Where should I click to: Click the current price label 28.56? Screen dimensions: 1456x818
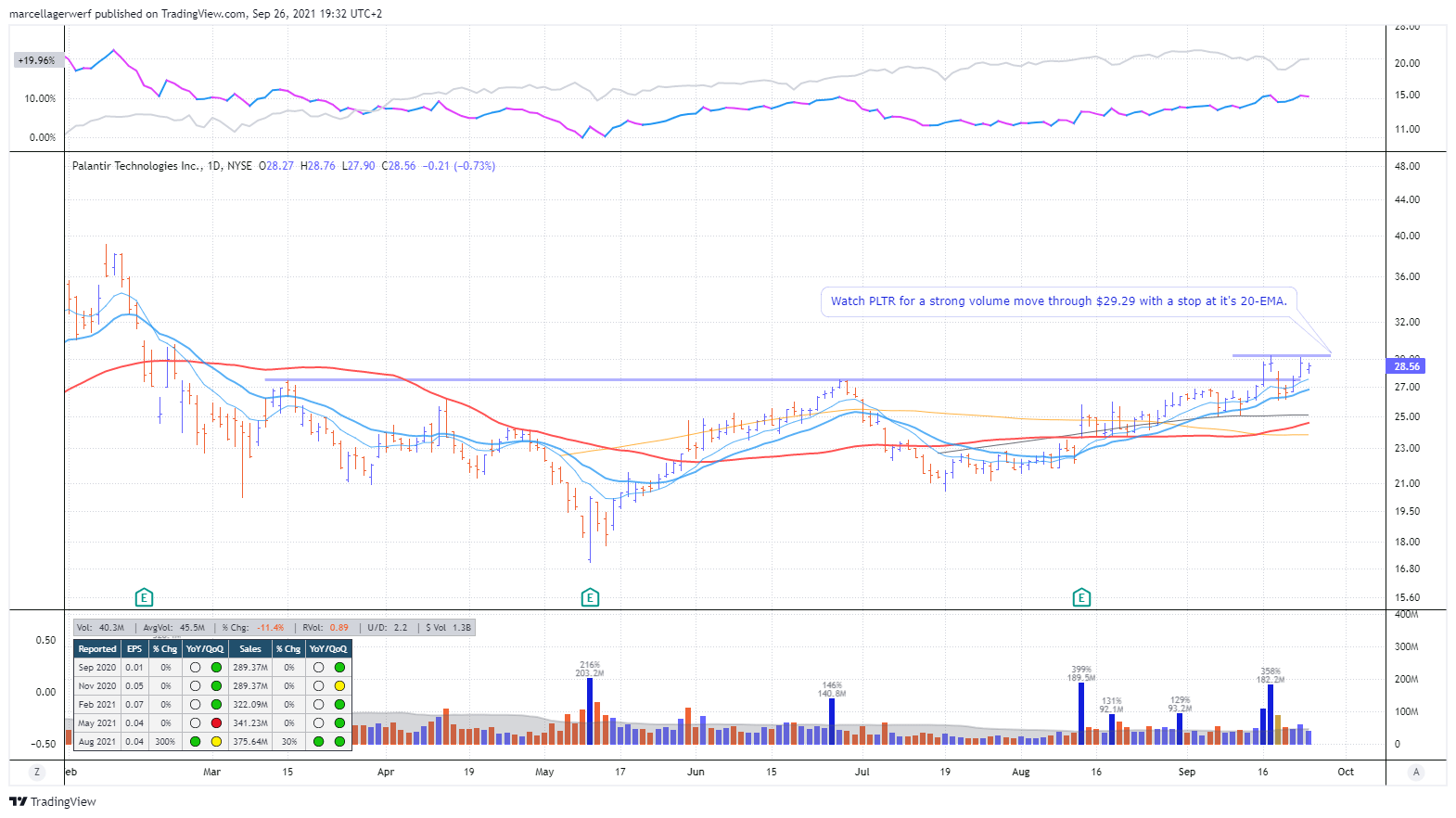pos(1407,366)
